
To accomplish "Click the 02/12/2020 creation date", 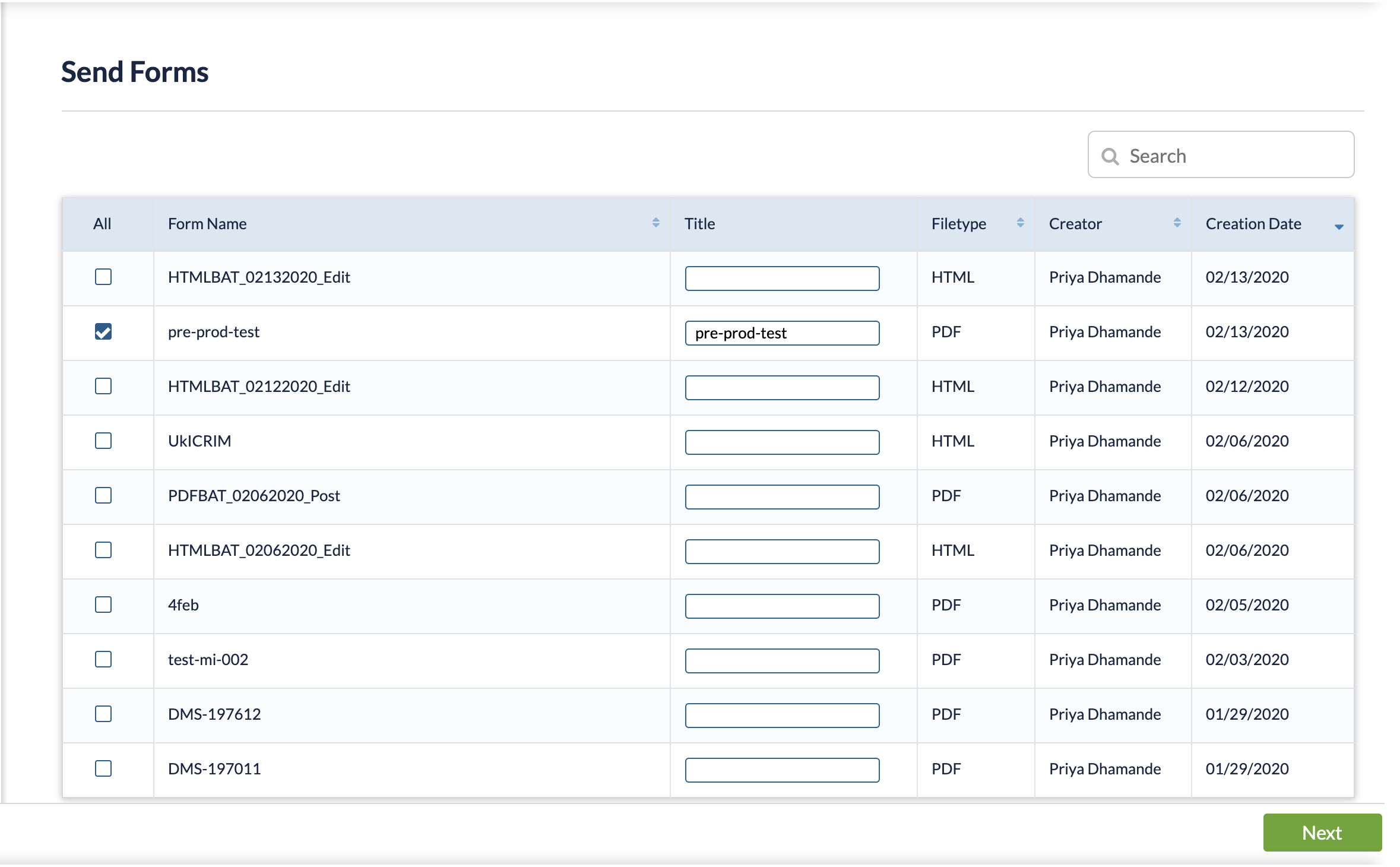I will (1247, 387).
